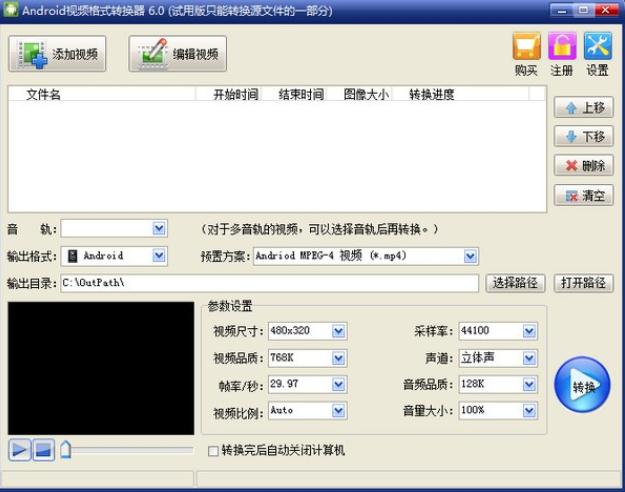The height and width of the screenshot is (492, 625).
Task: Click the preview seek slider handle
Action: [x=66, y=450]
